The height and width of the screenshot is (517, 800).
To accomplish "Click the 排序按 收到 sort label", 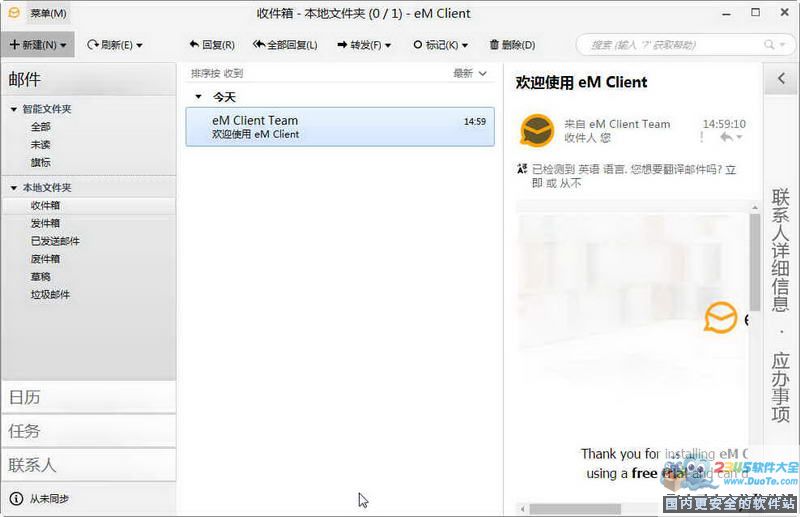I will [217, 73].
